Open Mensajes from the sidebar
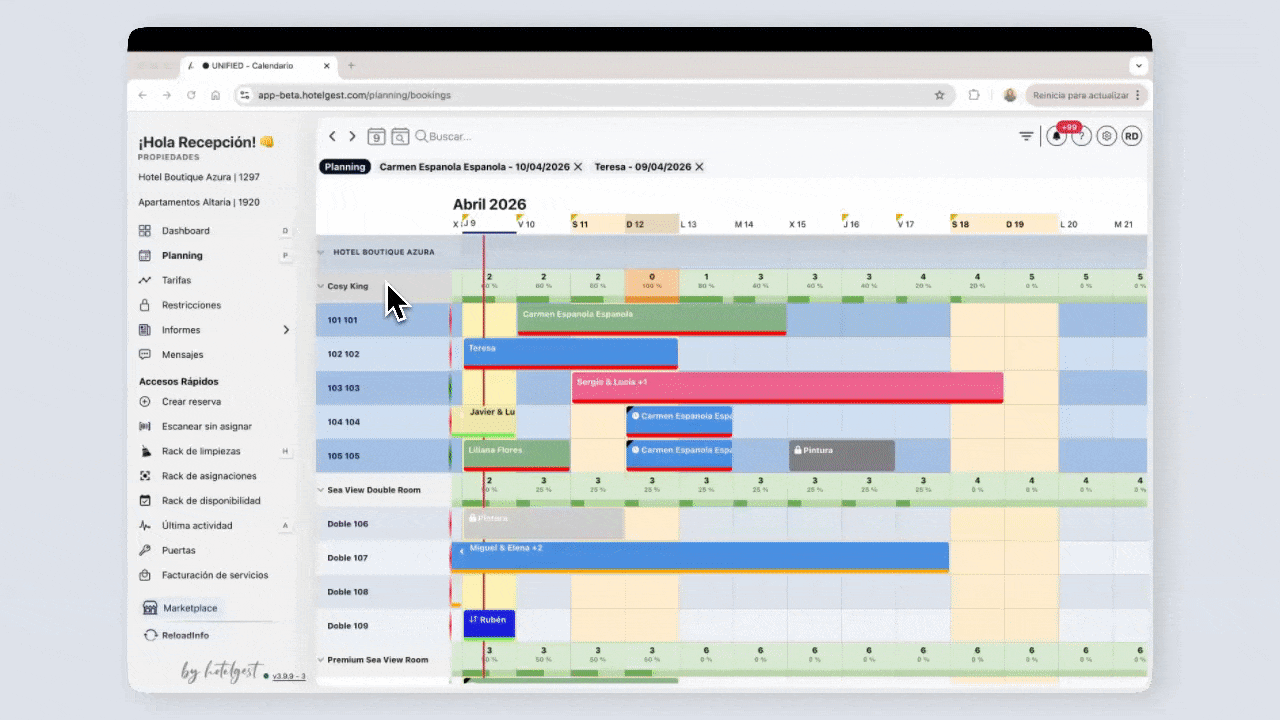This screenshot has height=720, width=1280. (x=182, y=354)
